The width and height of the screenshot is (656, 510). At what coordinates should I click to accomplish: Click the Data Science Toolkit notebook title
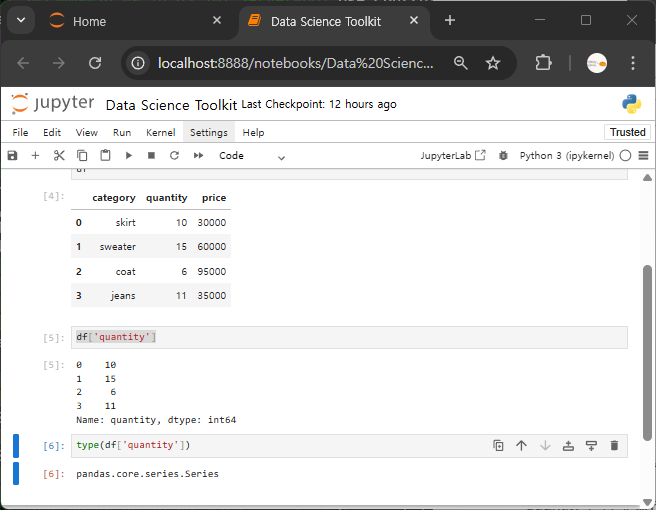(172, 105)
